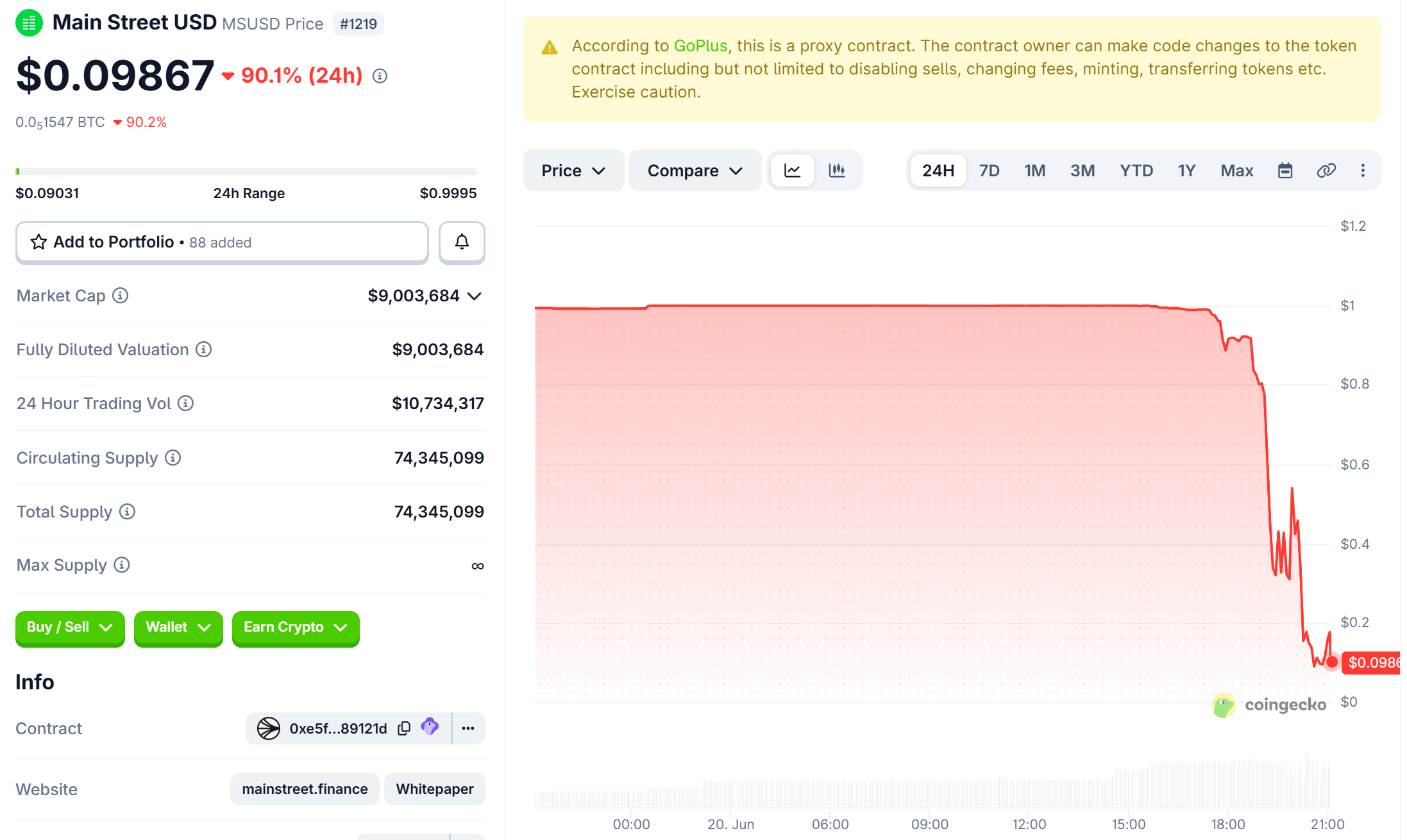
Task: Open the Buy / Sell dropdown
Action: tap(70, 628)
